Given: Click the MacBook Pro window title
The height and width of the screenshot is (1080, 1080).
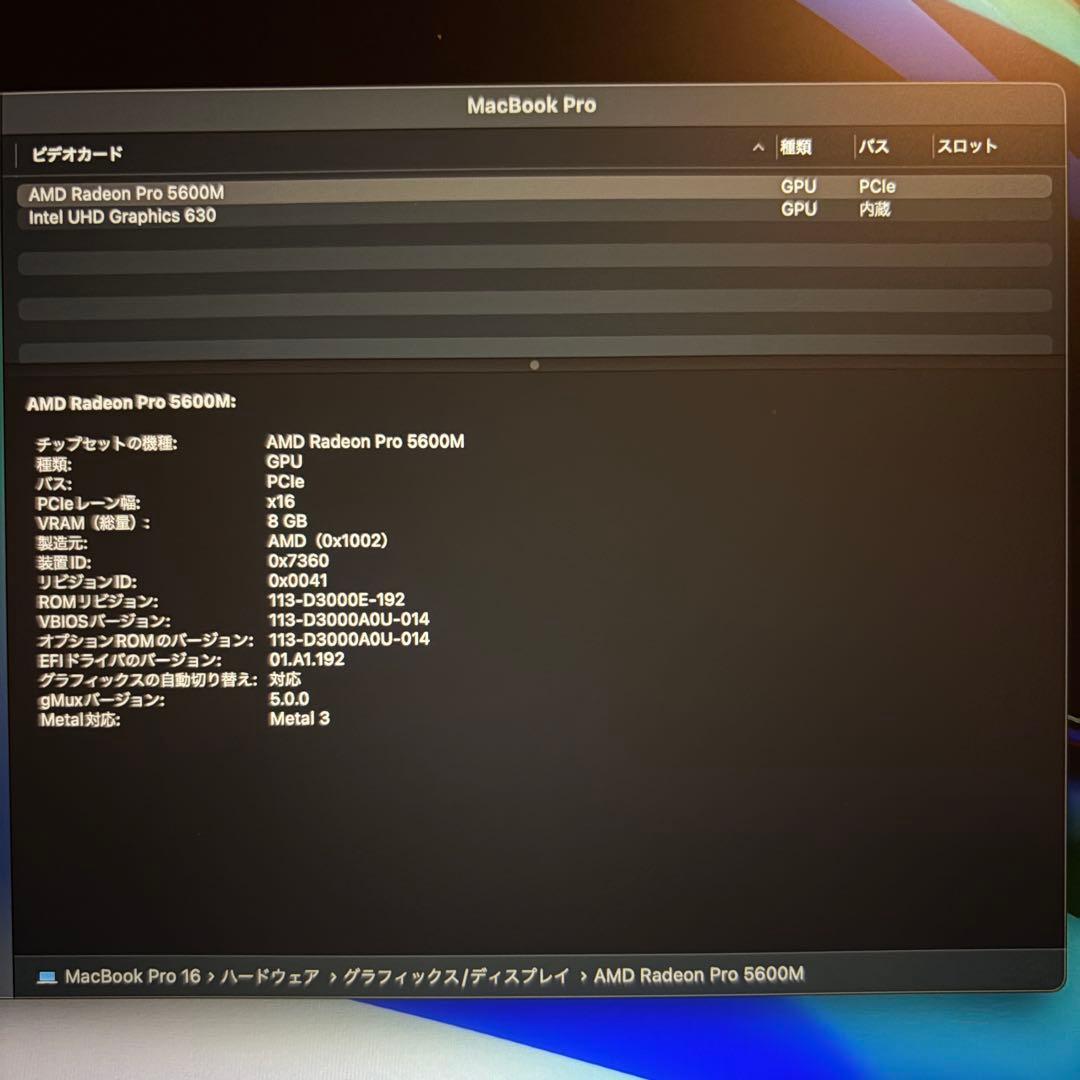Looking at the screenshot, I should (531, 105).
